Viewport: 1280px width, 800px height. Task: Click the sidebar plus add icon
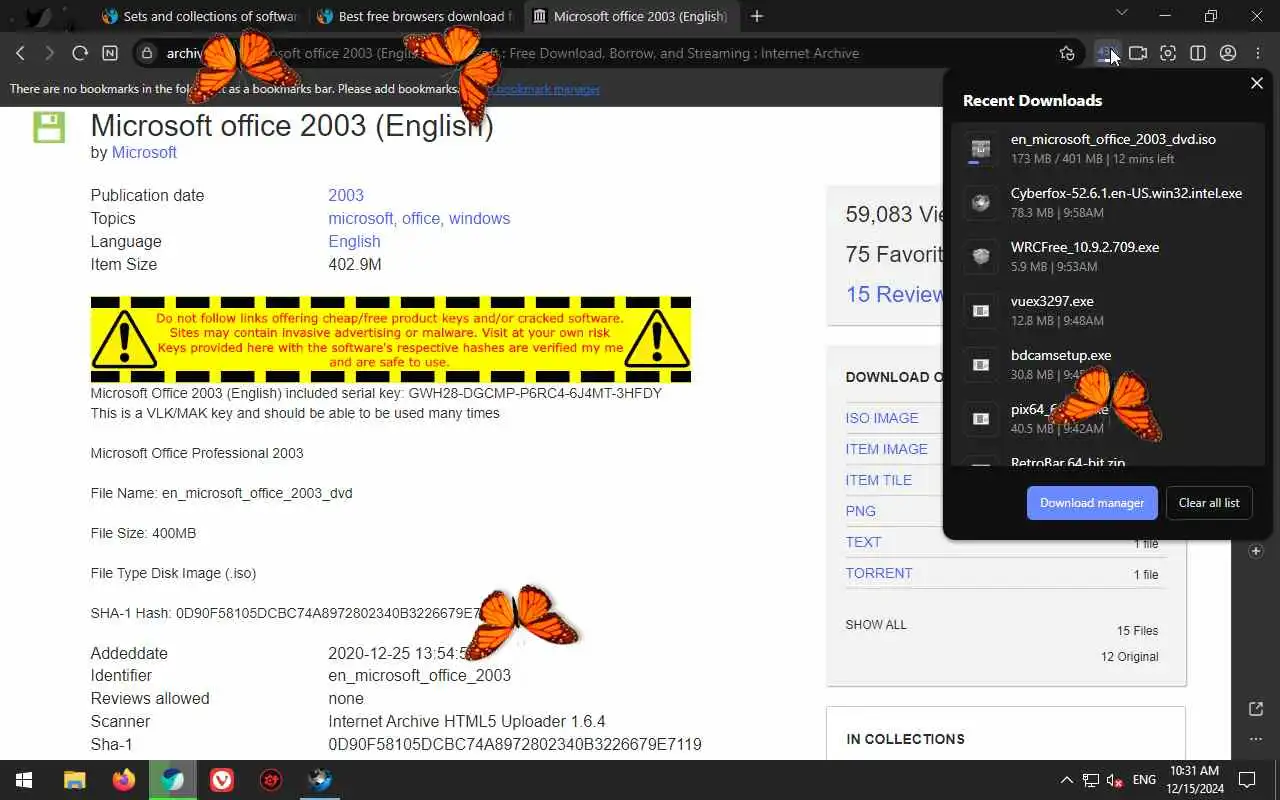pos(1256,551)
